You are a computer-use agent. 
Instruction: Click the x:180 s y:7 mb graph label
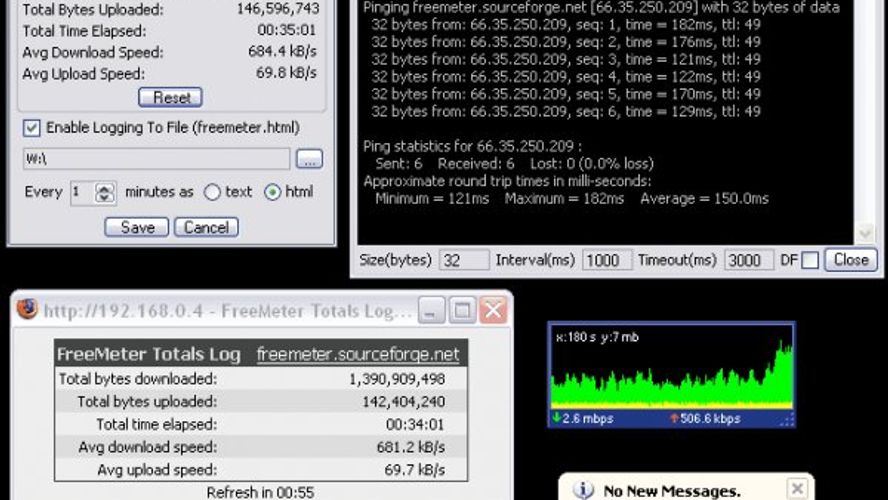(x=597, y=337)
